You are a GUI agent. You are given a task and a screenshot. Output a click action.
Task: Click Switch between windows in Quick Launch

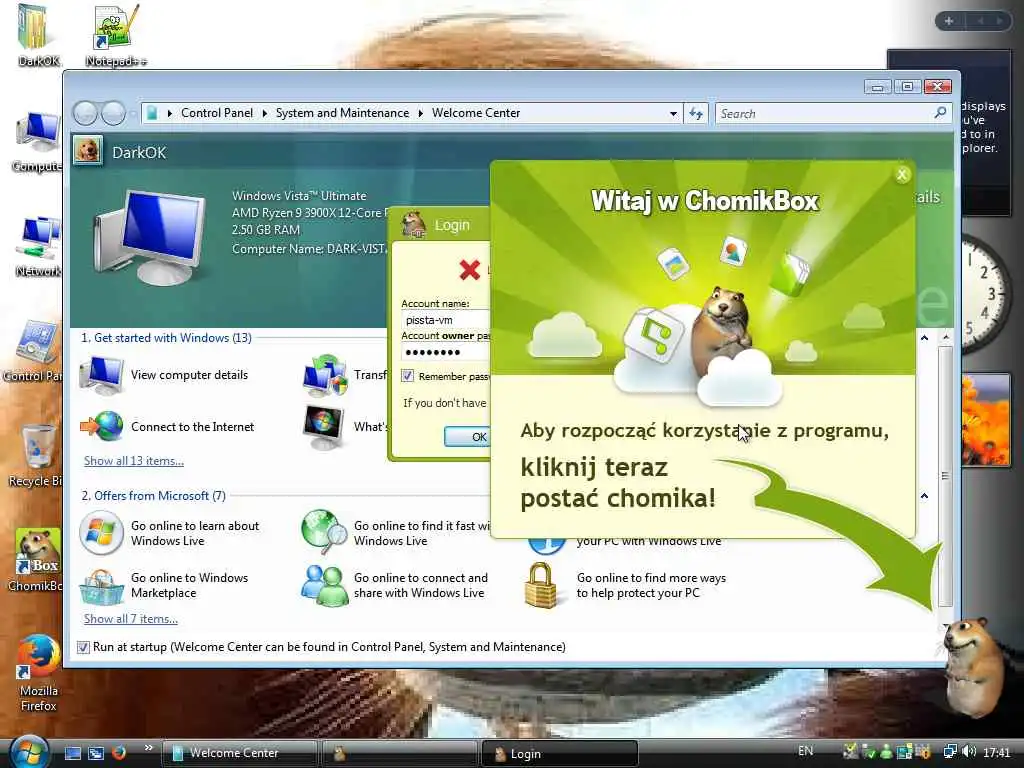(x=96, y=753)
